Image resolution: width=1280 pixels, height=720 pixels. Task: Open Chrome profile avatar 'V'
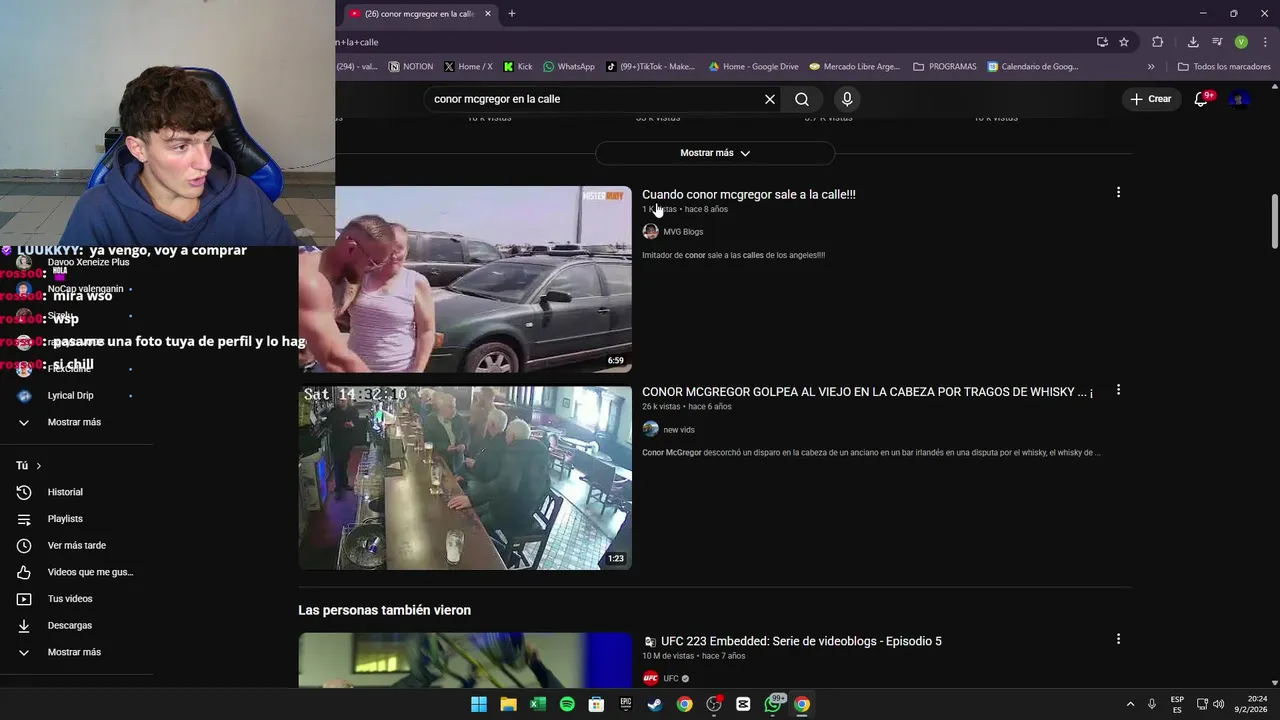(x=1241, y=42)
